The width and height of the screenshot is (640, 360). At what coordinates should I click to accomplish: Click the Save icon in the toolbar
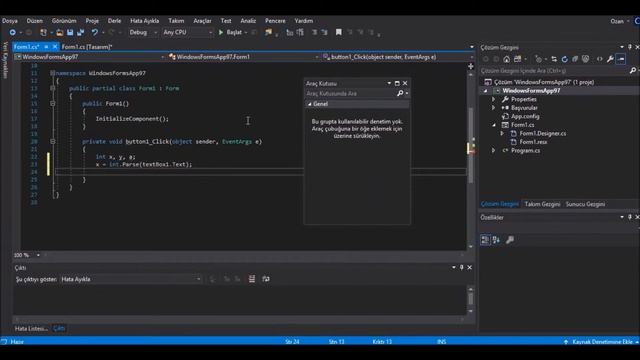[x=70, y=32]
